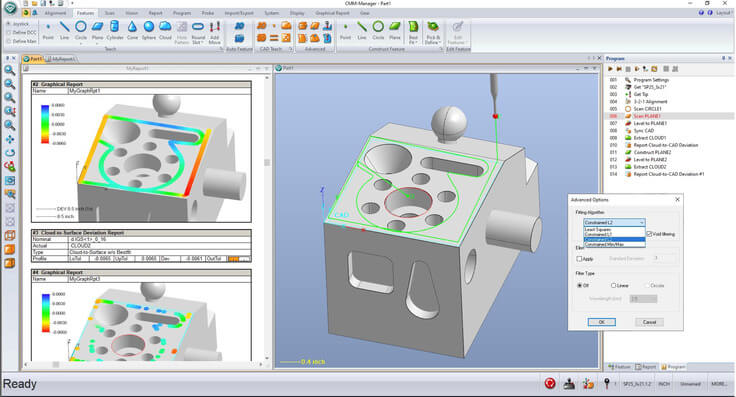736x397 pixels.
Task: Open the Scan ribbon tab
Action: click(109, 13)
